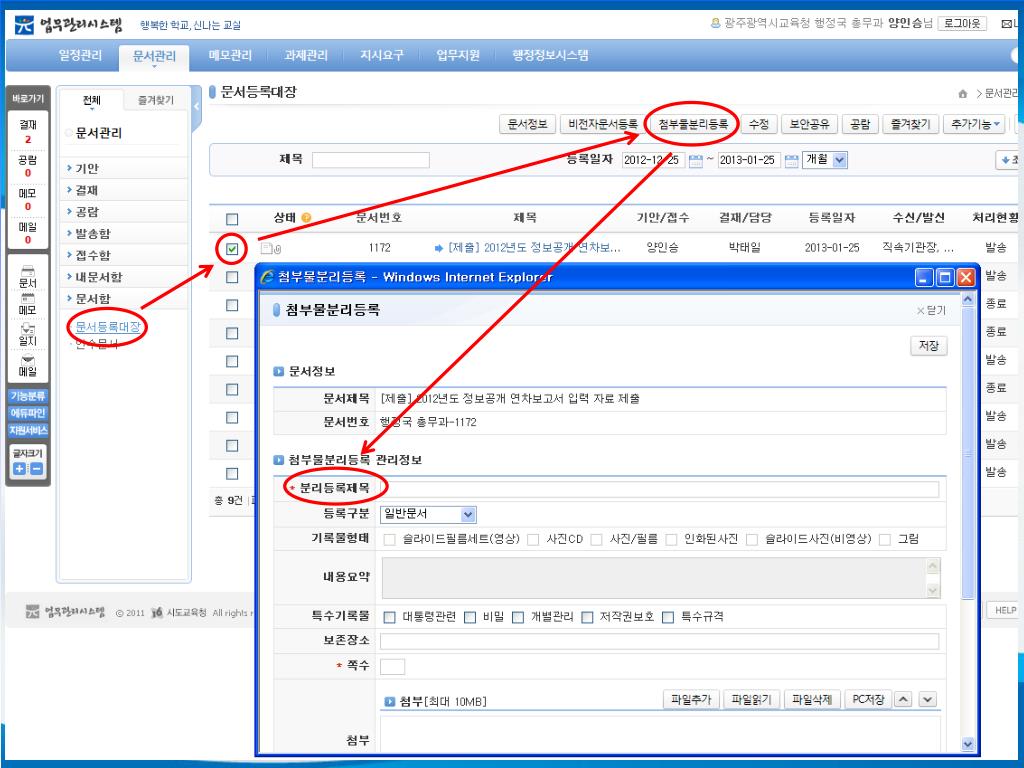This screenshot has width=1024, height=768.
Task: Open the 공람 shortcut counter
Action: coord(27,166)
